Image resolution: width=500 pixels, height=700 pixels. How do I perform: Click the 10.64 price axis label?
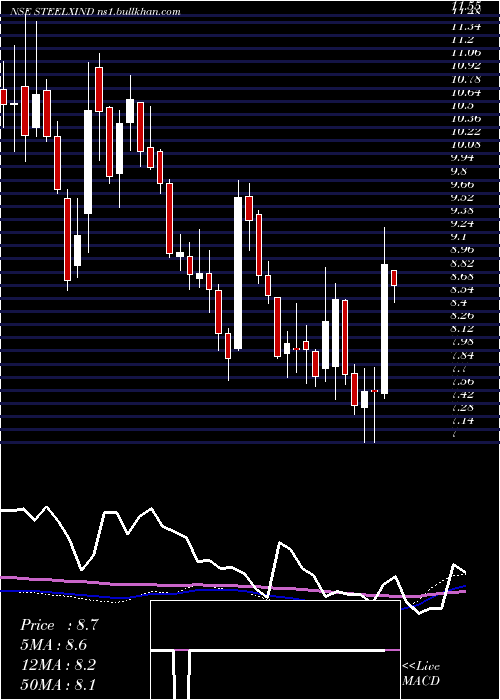pos(466,92)
